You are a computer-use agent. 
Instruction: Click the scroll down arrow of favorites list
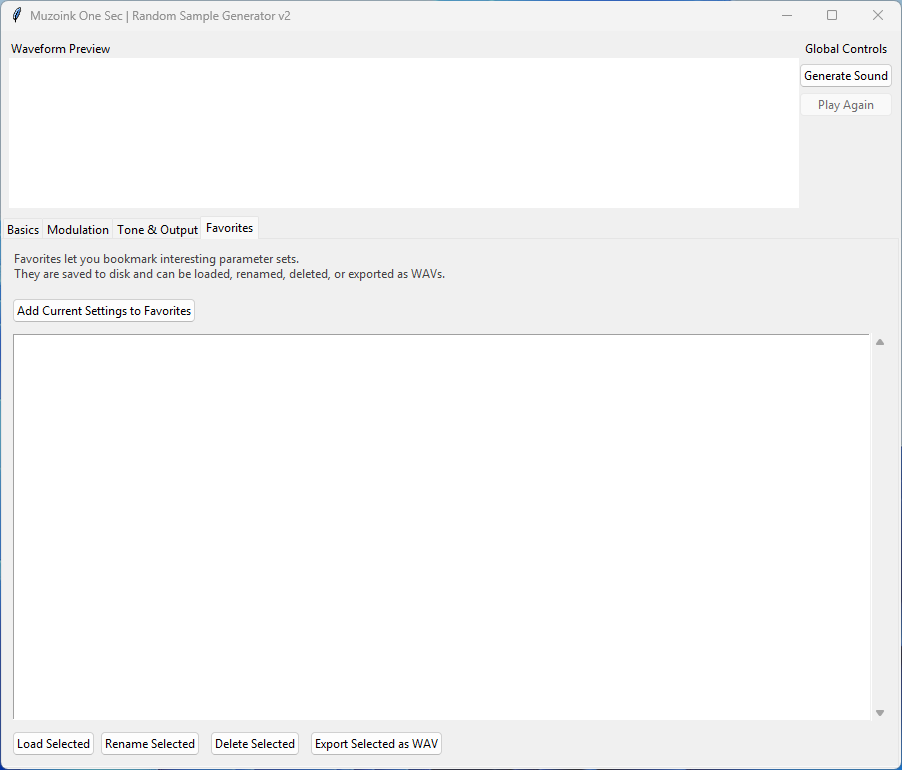click(880, 712)
